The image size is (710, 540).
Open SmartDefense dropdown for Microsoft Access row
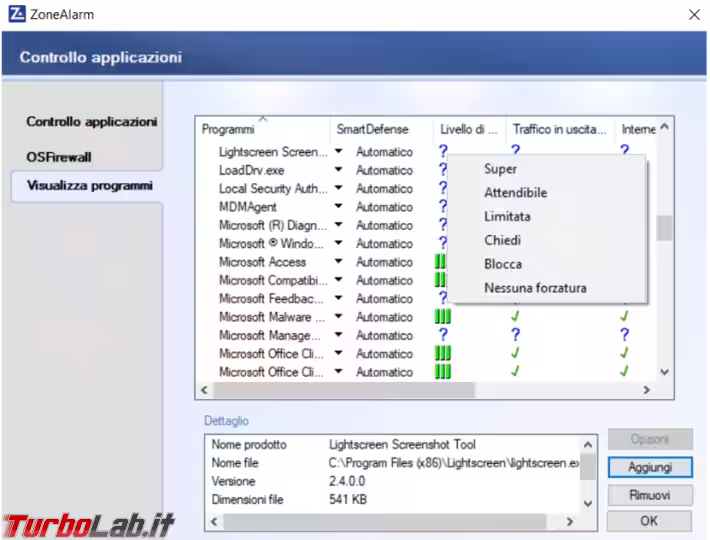[x=338, y=261]
